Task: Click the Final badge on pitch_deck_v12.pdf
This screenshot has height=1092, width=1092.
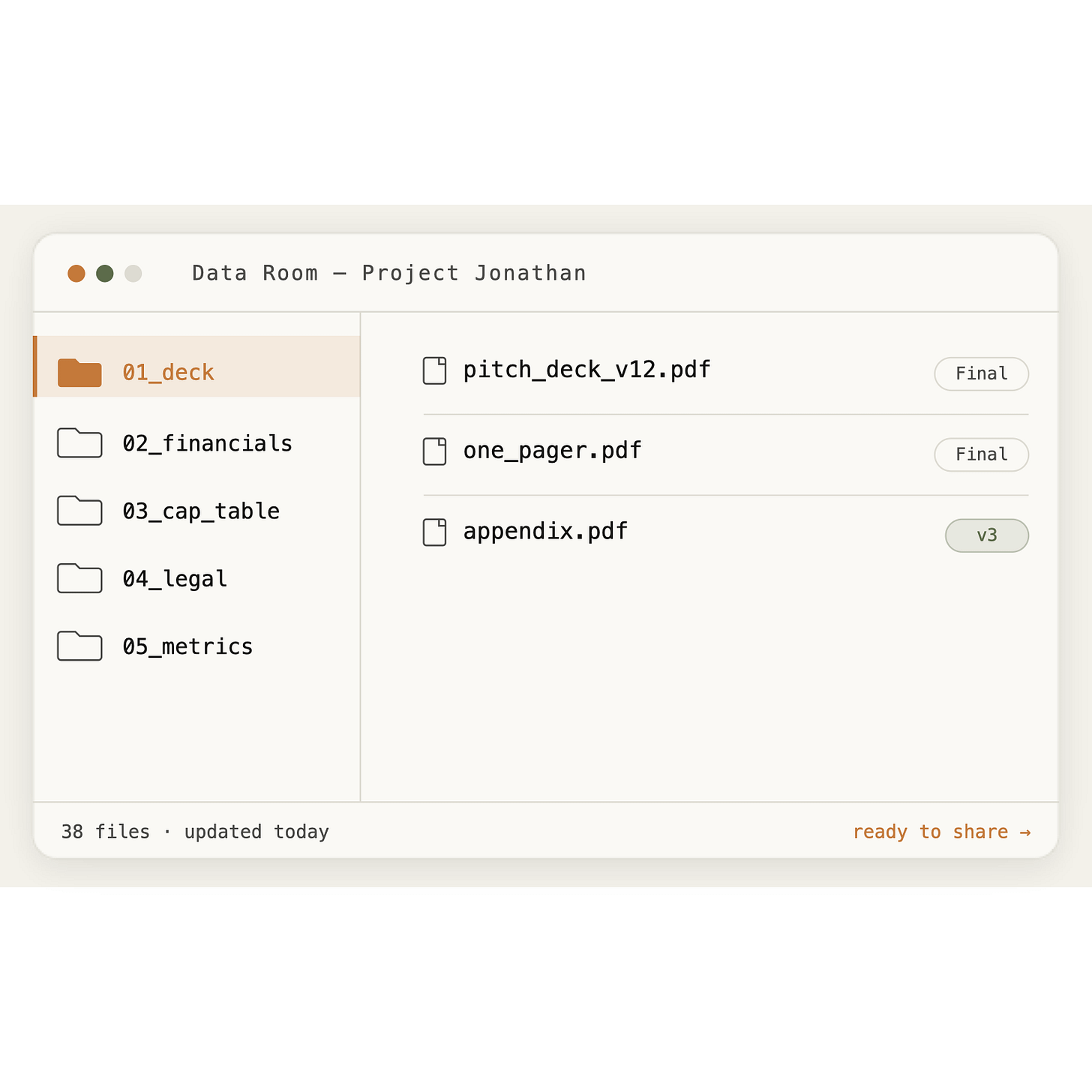Action: pos(981,373)
